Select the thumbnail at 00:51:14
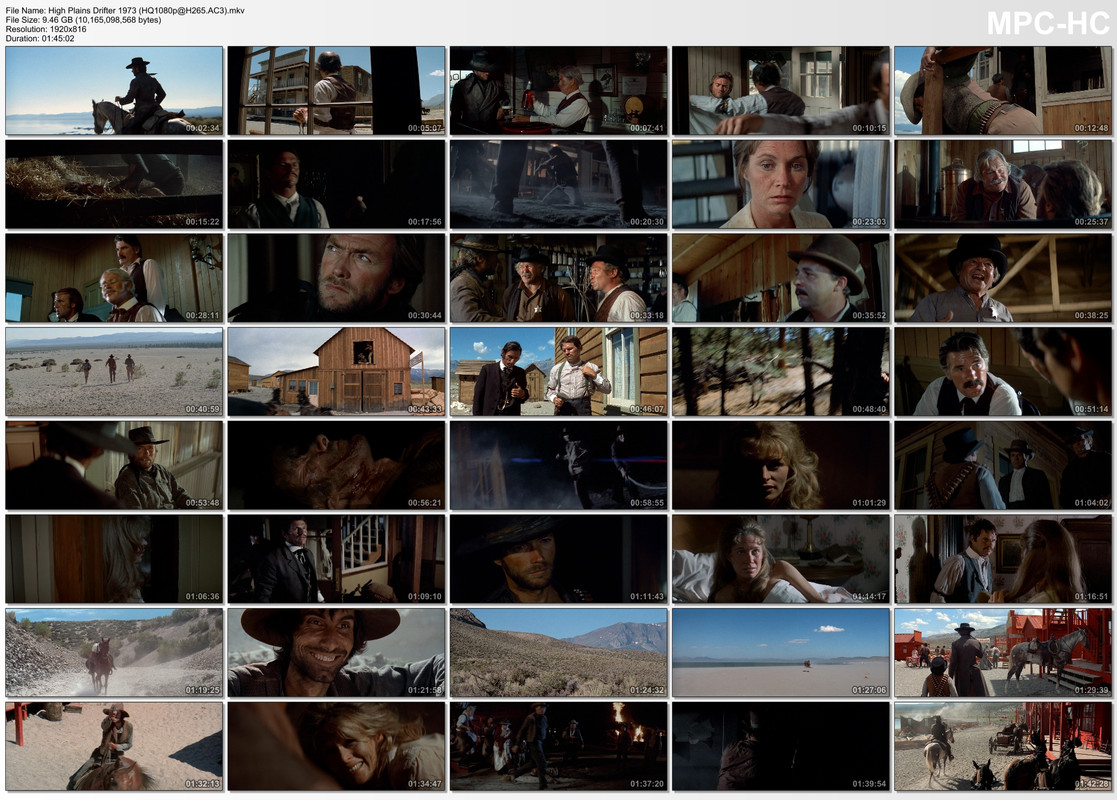The width and height of the screenshot is (1117, 800). tap(1003, 372)
